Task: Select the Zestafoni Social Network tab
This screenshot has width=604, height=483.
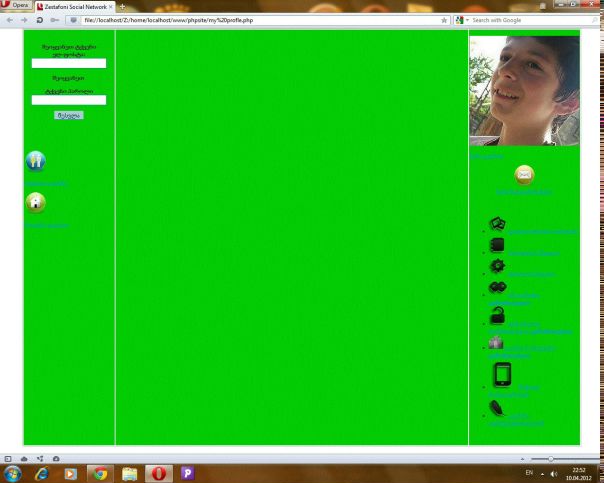Action: 75,7
